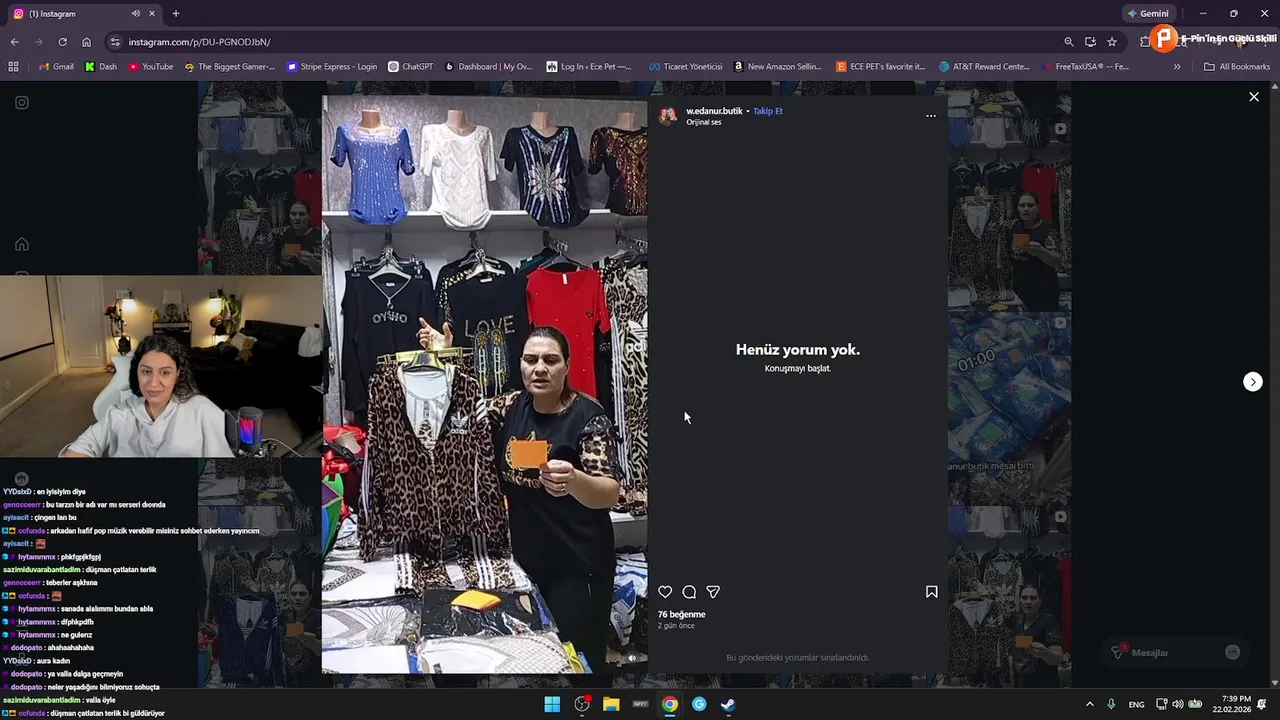Open the Stripe Express Login bookmark
The height and width of the screenshot is (720, 1280).
point(332,67)
